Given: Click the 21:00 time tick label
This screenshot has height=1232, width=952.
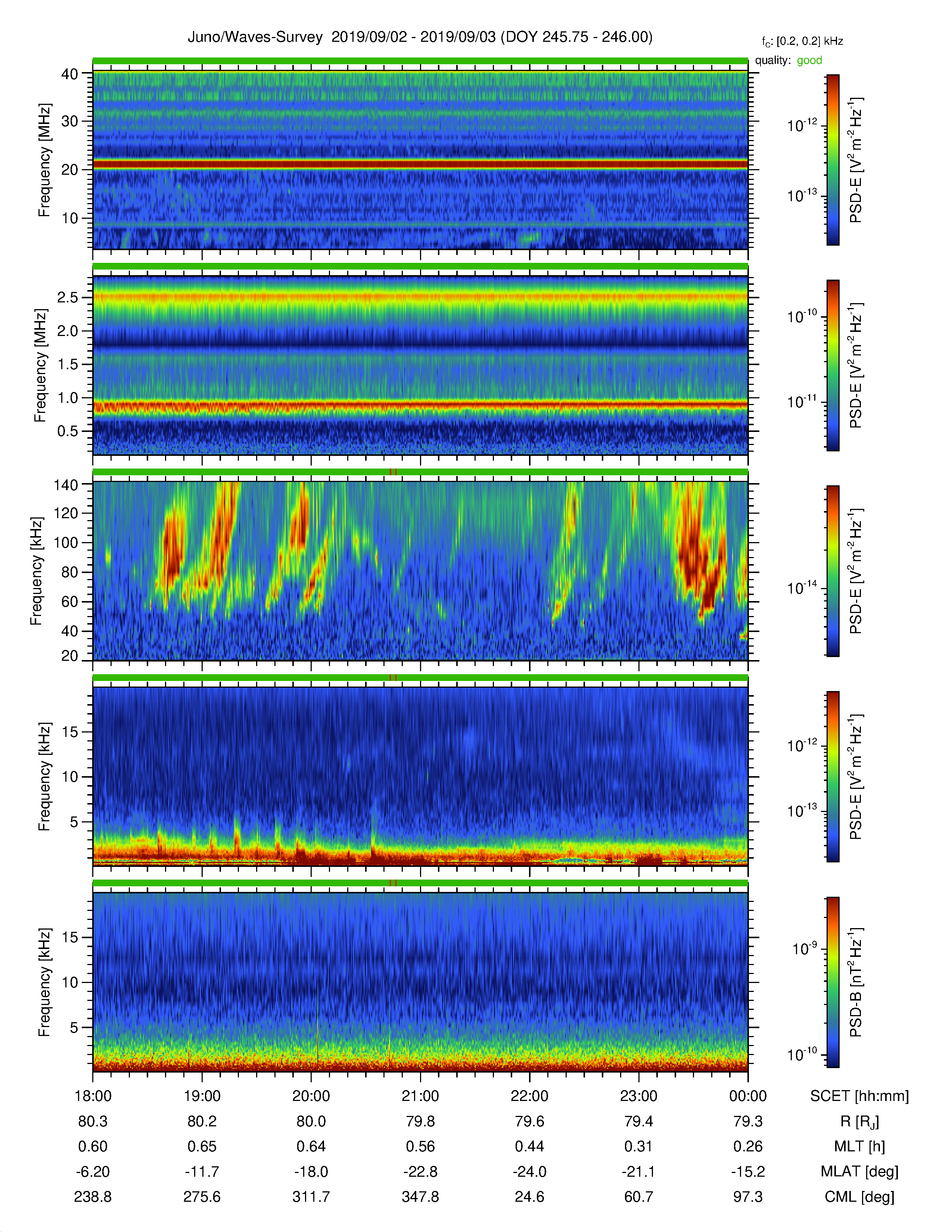Looking at the screenshot, I should pyautogui.click(x=420, y=1095).
